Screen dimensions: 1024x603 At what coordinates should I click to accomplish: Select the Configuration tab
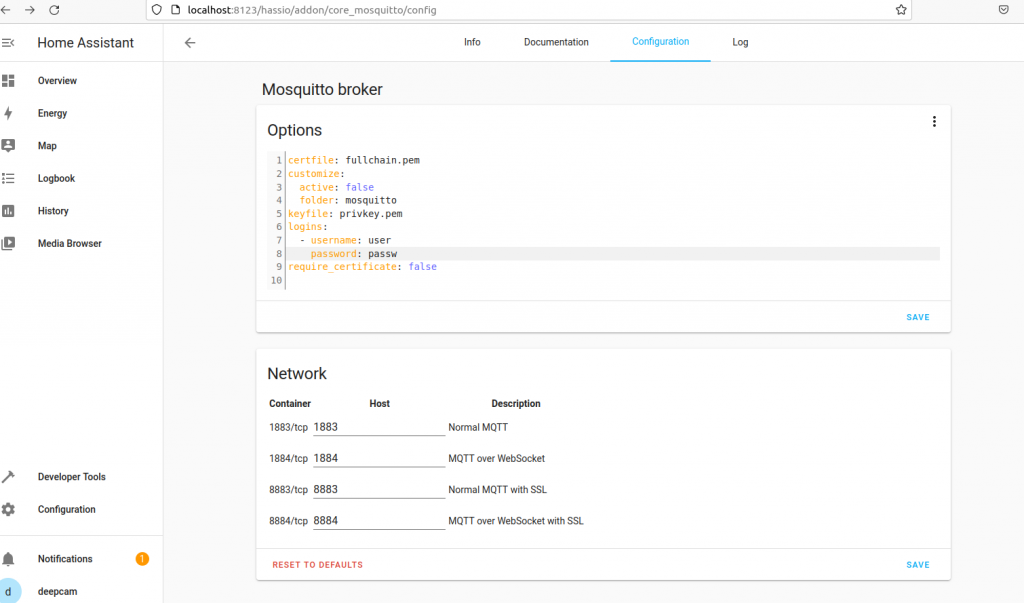click(660, 42)
